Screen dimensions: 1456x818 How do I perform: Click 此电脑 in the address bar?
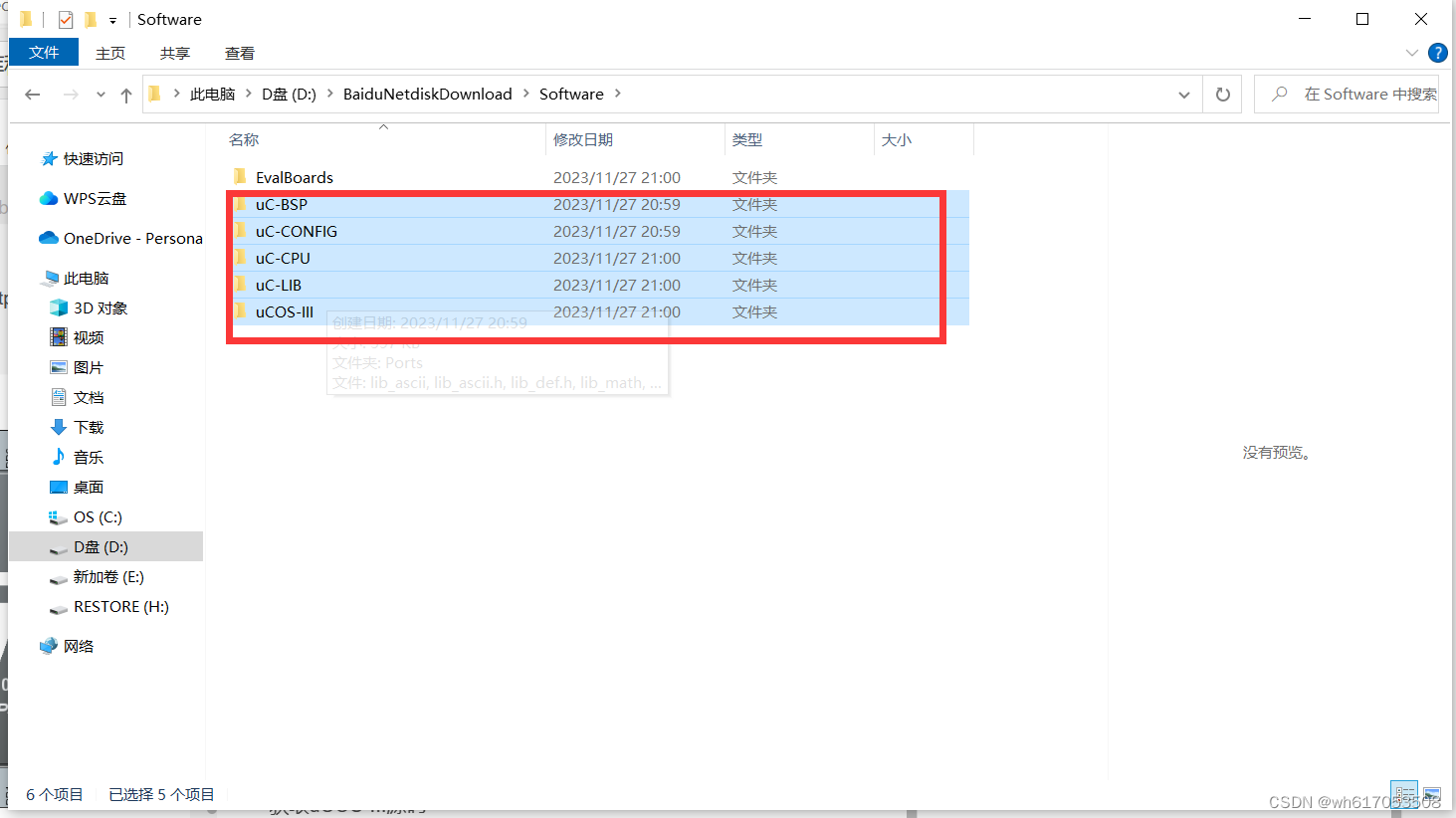coord(213,94)
